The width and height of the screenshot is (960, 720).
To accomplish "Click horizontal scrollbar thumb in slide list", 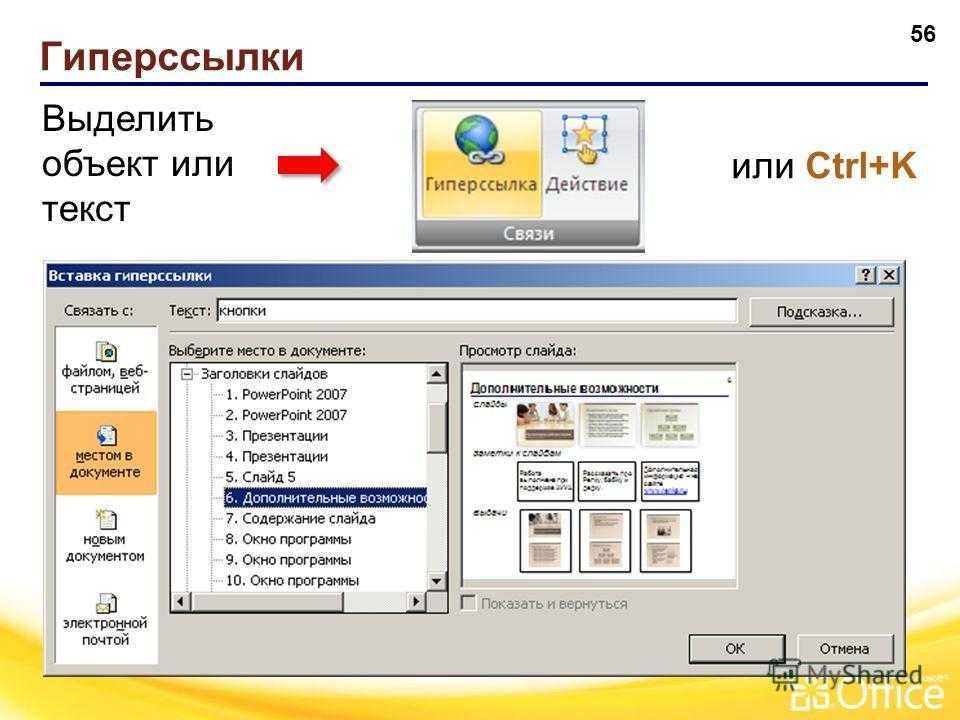I will pyautogui.click(x=268, y=601).
